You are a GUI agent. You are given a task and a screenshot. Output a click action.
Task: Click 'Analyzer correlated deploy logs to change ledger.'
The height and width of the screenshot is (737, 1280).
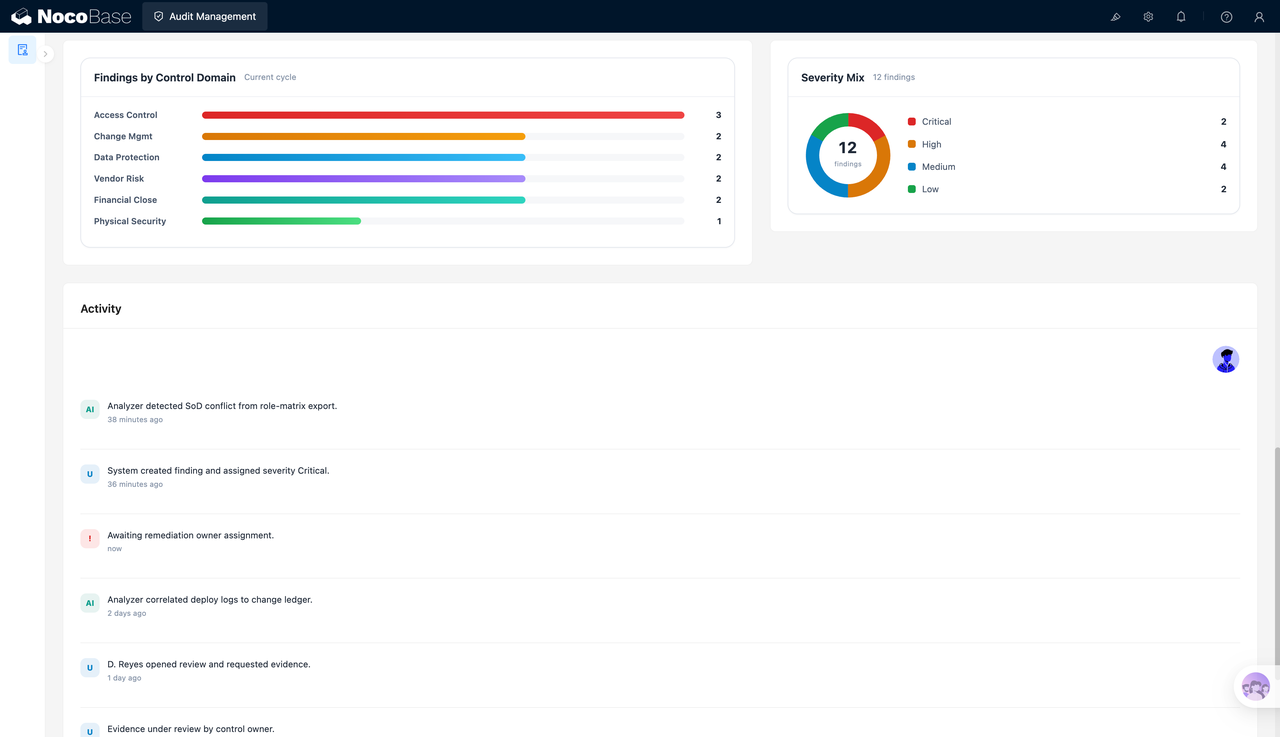[210, 600]
